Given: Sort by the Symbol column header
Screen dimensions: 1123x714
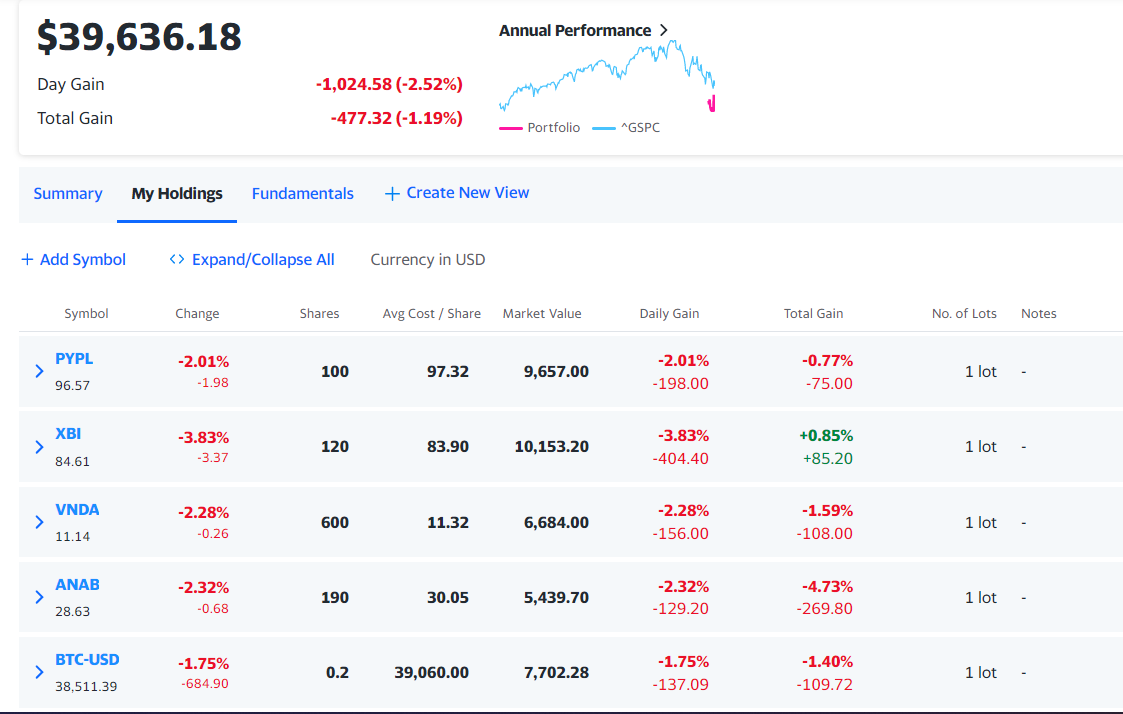Looking at the screenshot, I should [x=86, y=314].
